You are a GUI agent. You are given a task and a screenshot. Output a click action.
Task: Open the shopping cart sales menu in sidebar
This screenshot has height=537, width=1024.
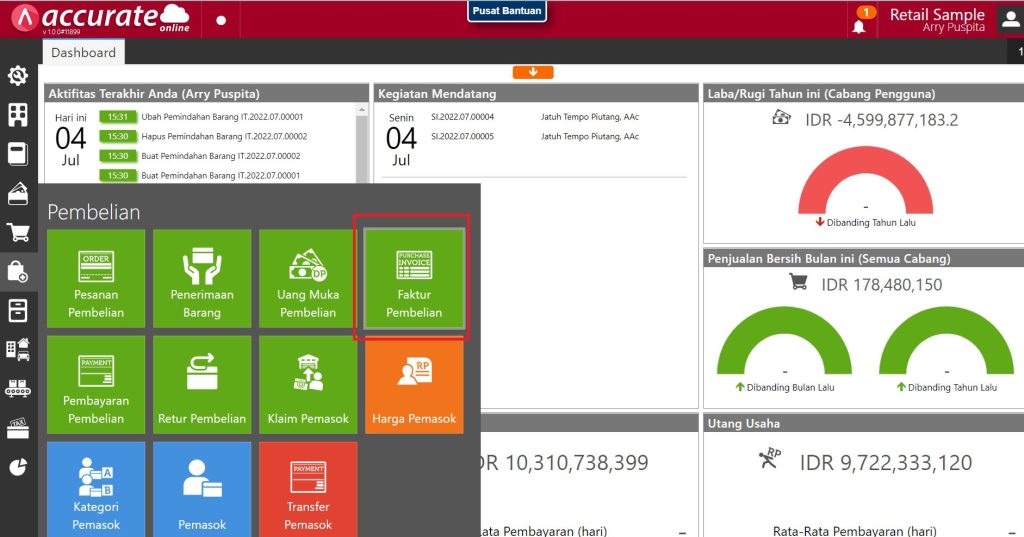click(17, 233)
